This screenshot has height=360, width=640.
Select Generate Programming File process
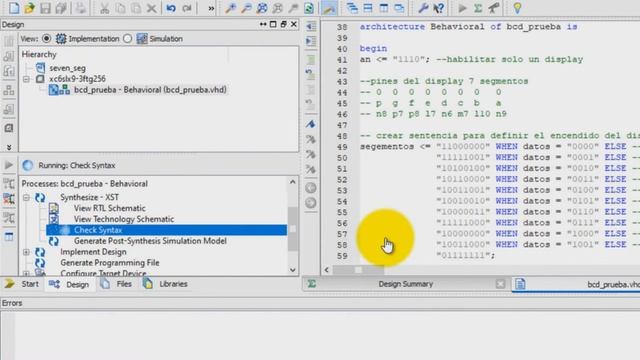coord(110,263)
